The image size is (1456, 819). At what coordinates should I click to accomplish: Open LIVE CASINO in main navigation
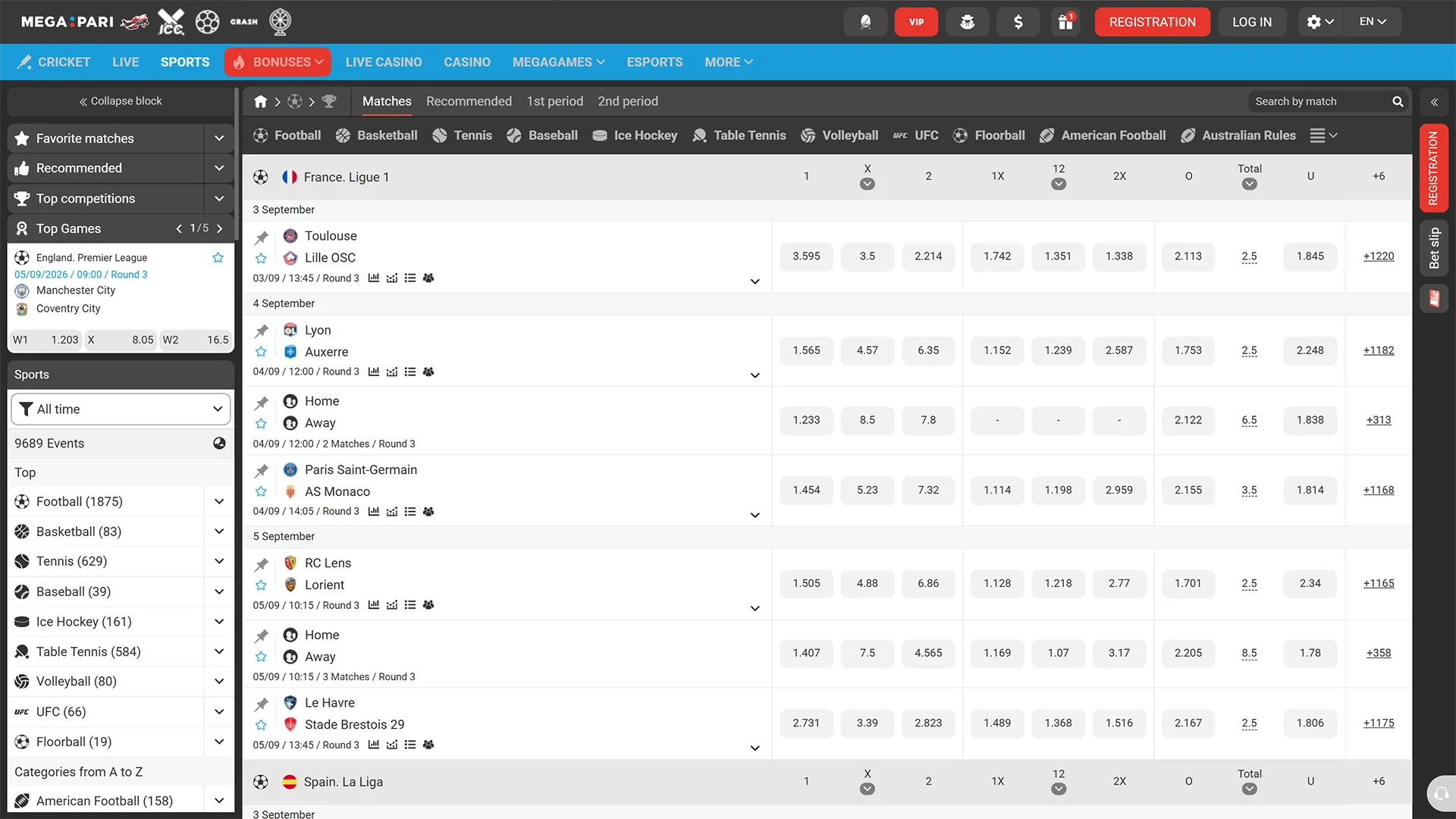[x=383, y=62]
